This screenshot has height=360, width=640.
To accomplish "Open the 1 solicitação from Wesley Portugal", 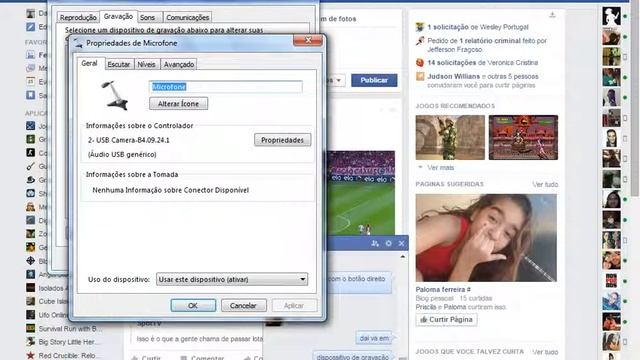I will coord(478,27).
